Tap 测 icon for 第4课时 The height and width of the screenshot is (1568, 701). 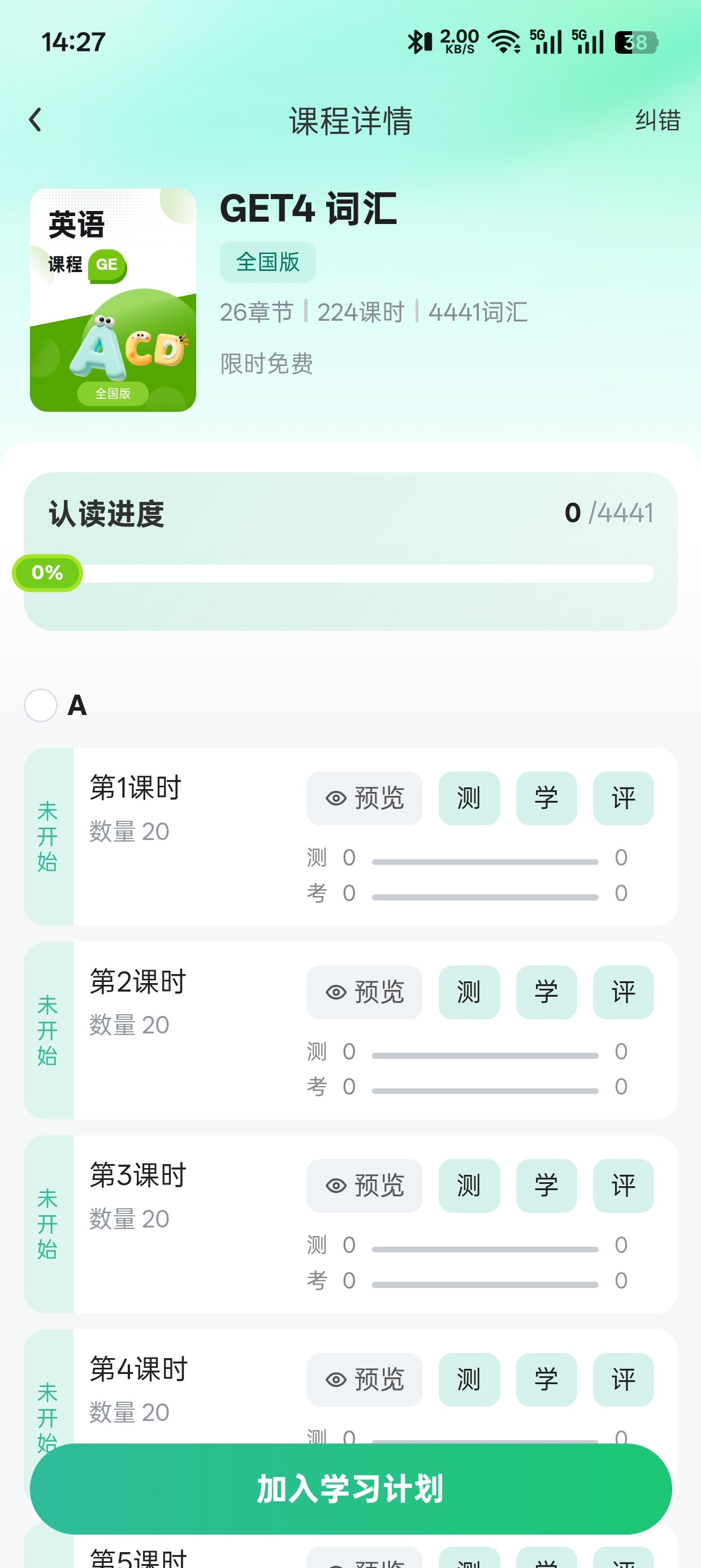[x=469, y=1379]
